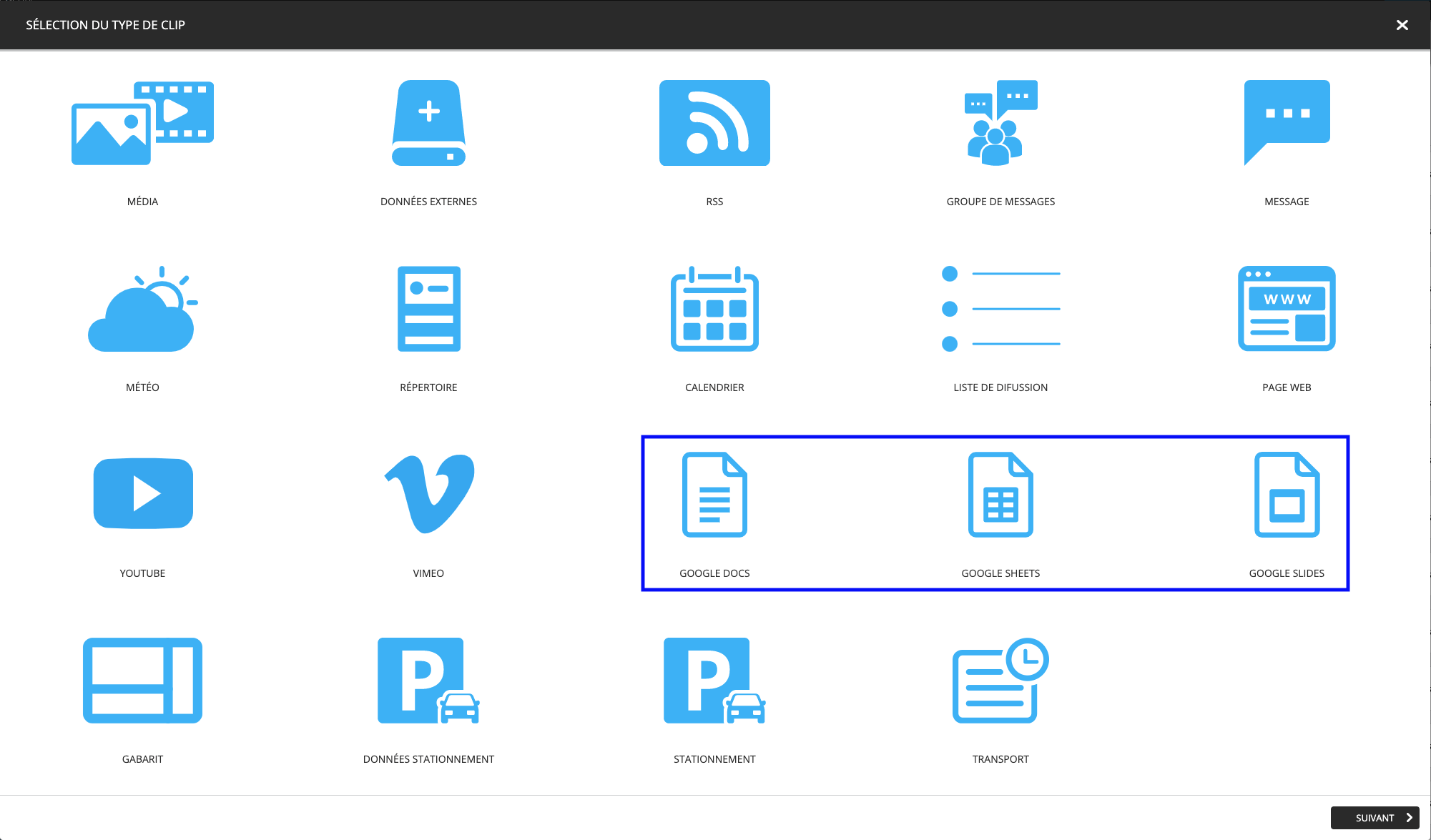Image resolution: width=1431 pixels, height=840 pixels.
Task: Choose the Calendrier calendar icon
Action: click(x=714, y=309)
